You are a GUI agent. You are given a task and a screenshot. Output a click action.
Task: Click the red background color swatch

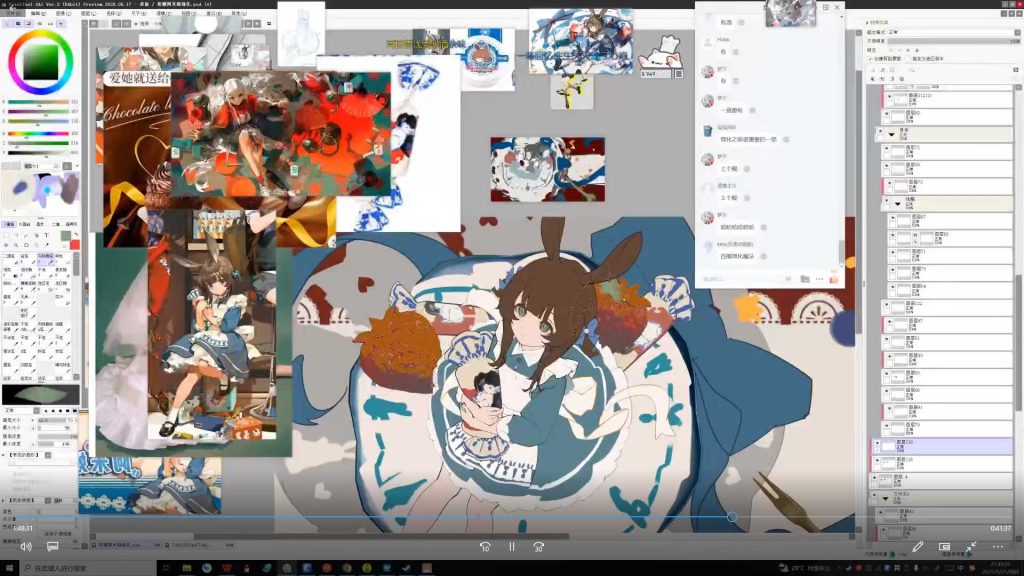[74, 245]
